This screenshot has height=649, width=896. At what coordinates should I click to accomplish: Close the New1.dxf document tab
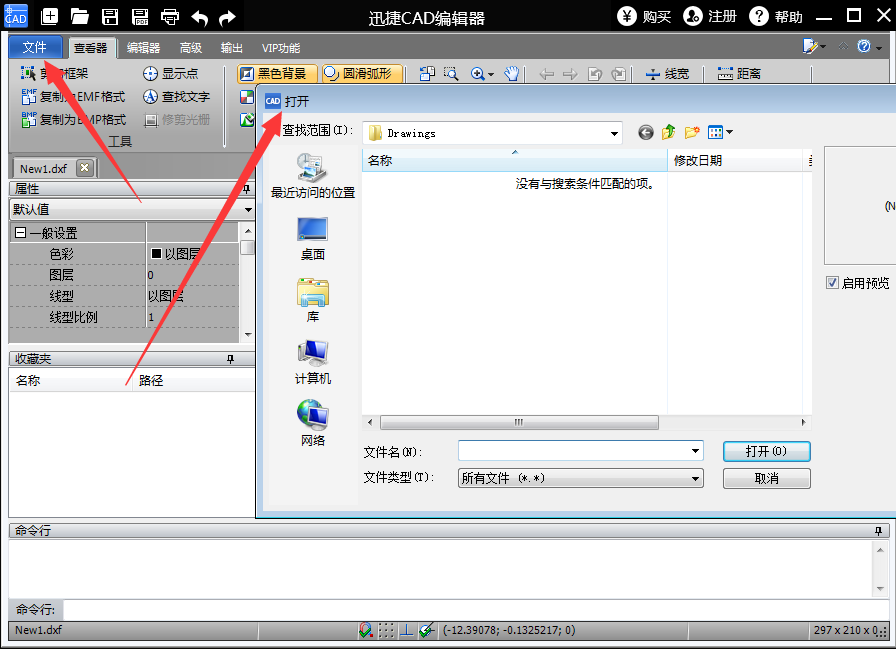(x=85, y=168)
